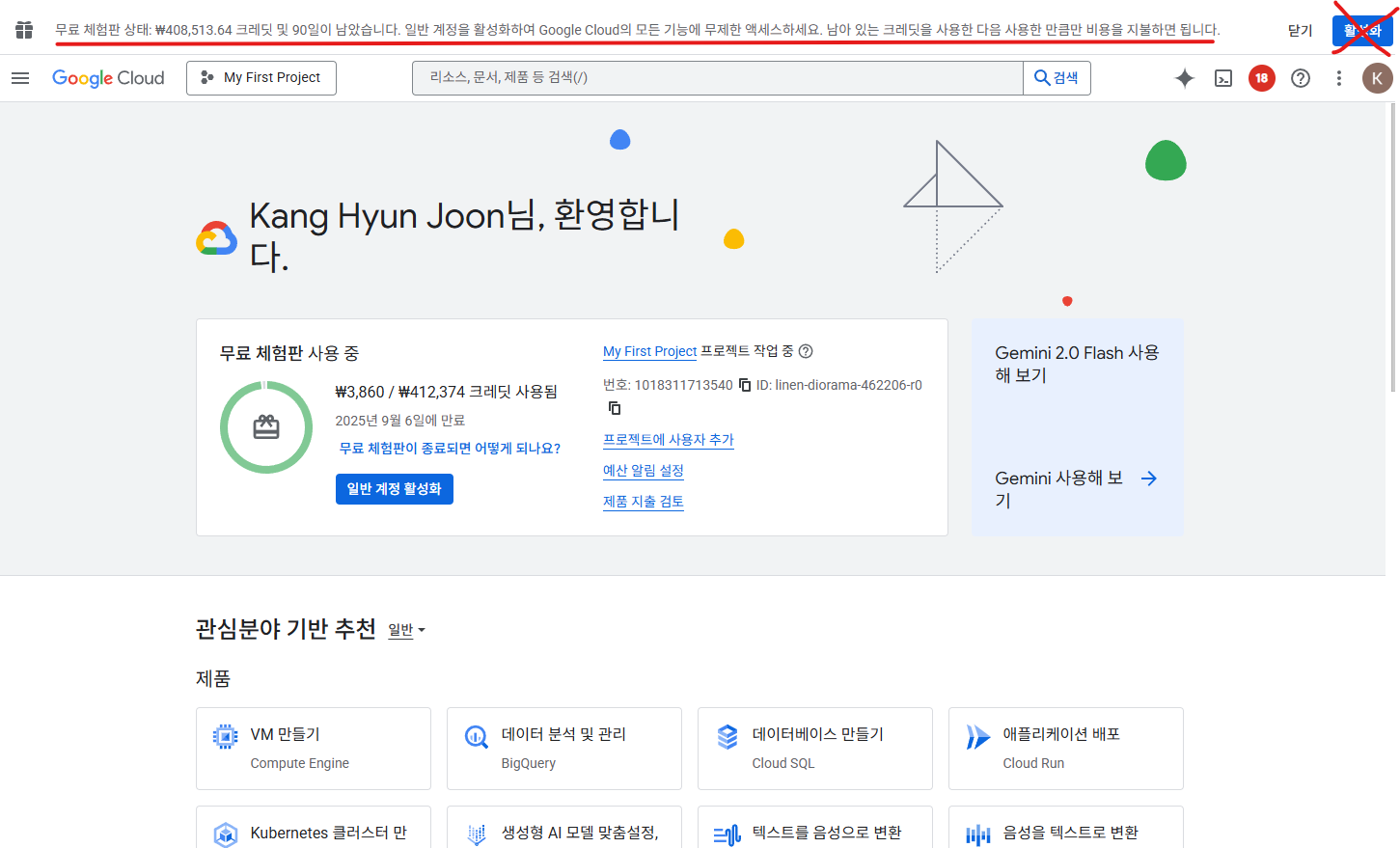Image resolution: width=1400 pixels, height=848 pixels.
Task: Dismiss the banner with 닫기
Action: (x=1300, y=30)
